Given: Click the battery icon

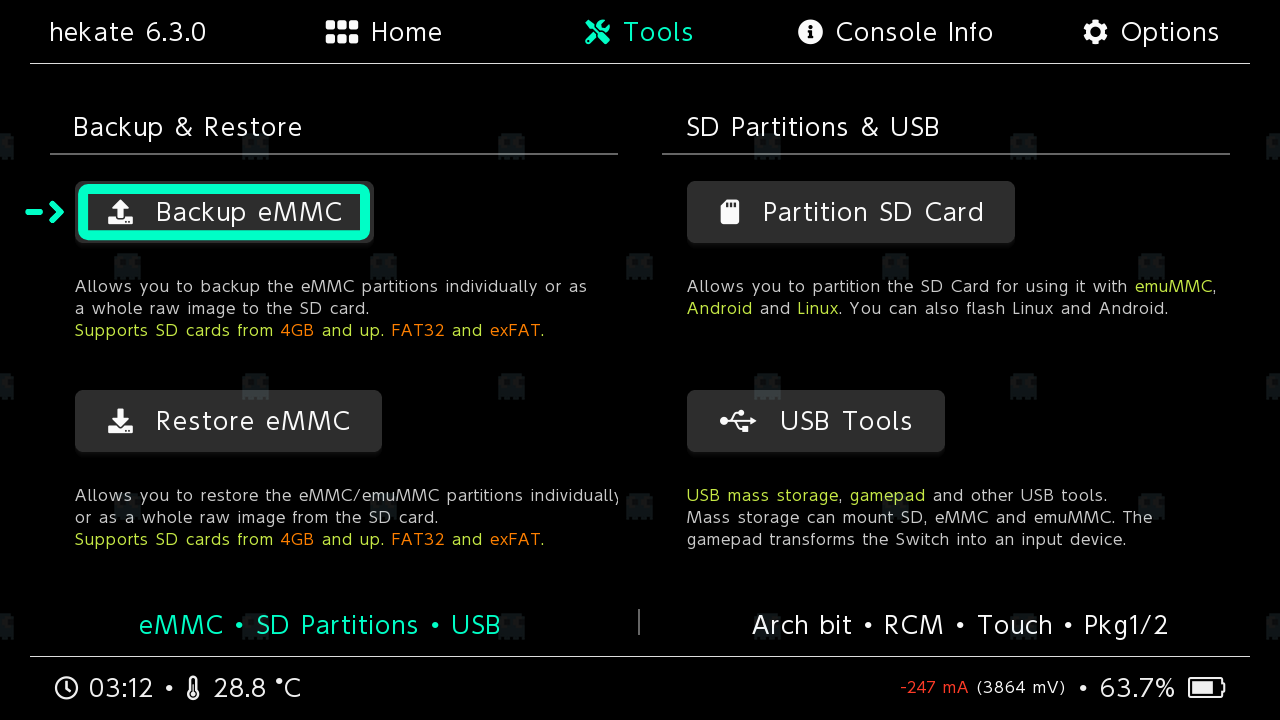Looking at the screenshot, I should 1206,688.
